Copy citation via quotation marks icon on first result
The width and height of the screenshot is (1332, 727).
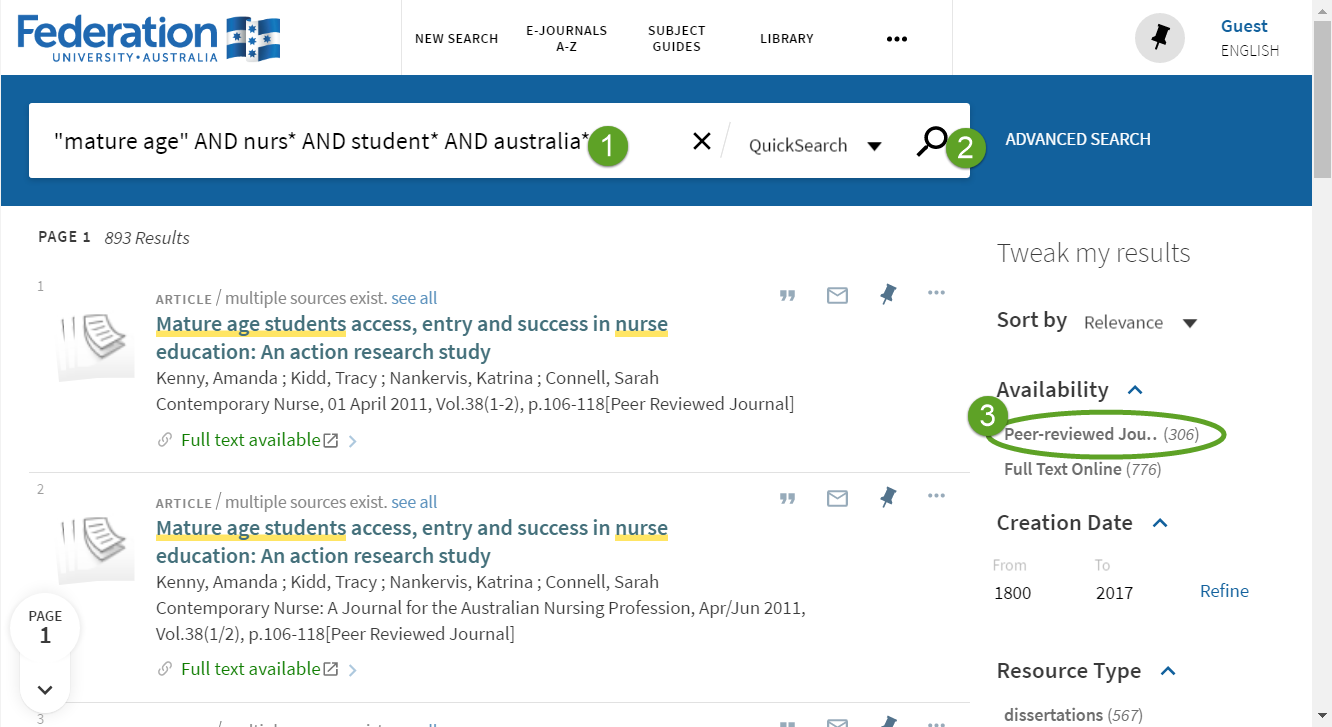coord(787,294)
